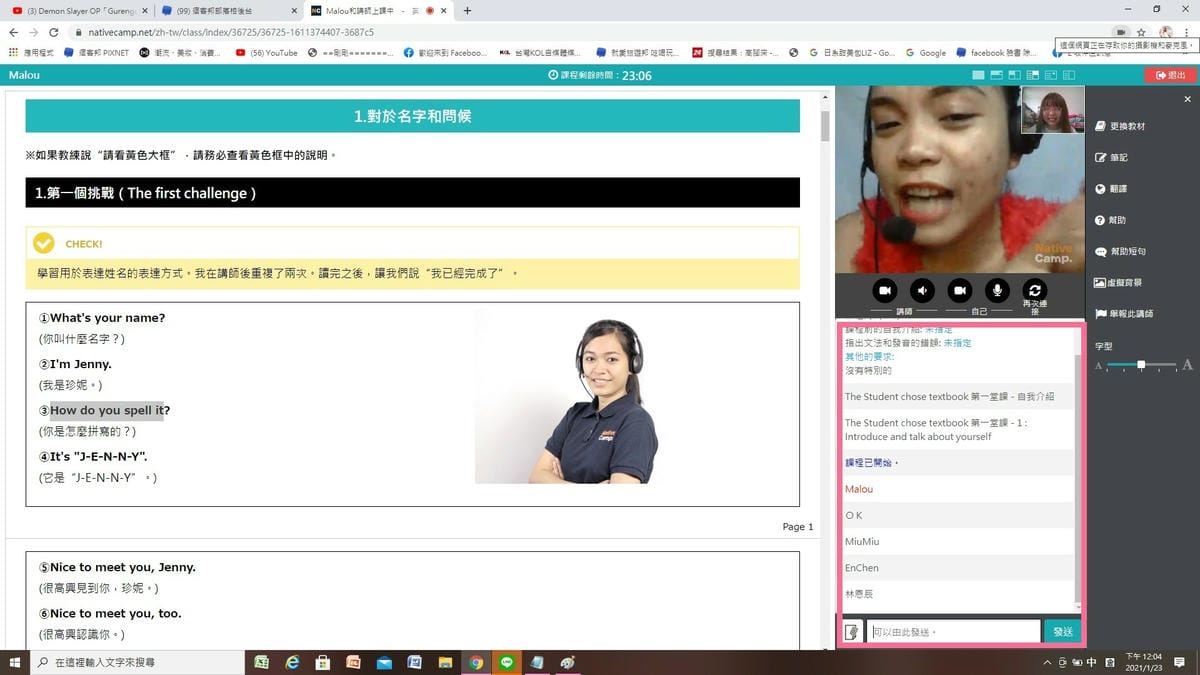The height and width of the screenshot is (675, 1200).
Task: Expand the hidden taskbar tray icons
Action: 1048,662
